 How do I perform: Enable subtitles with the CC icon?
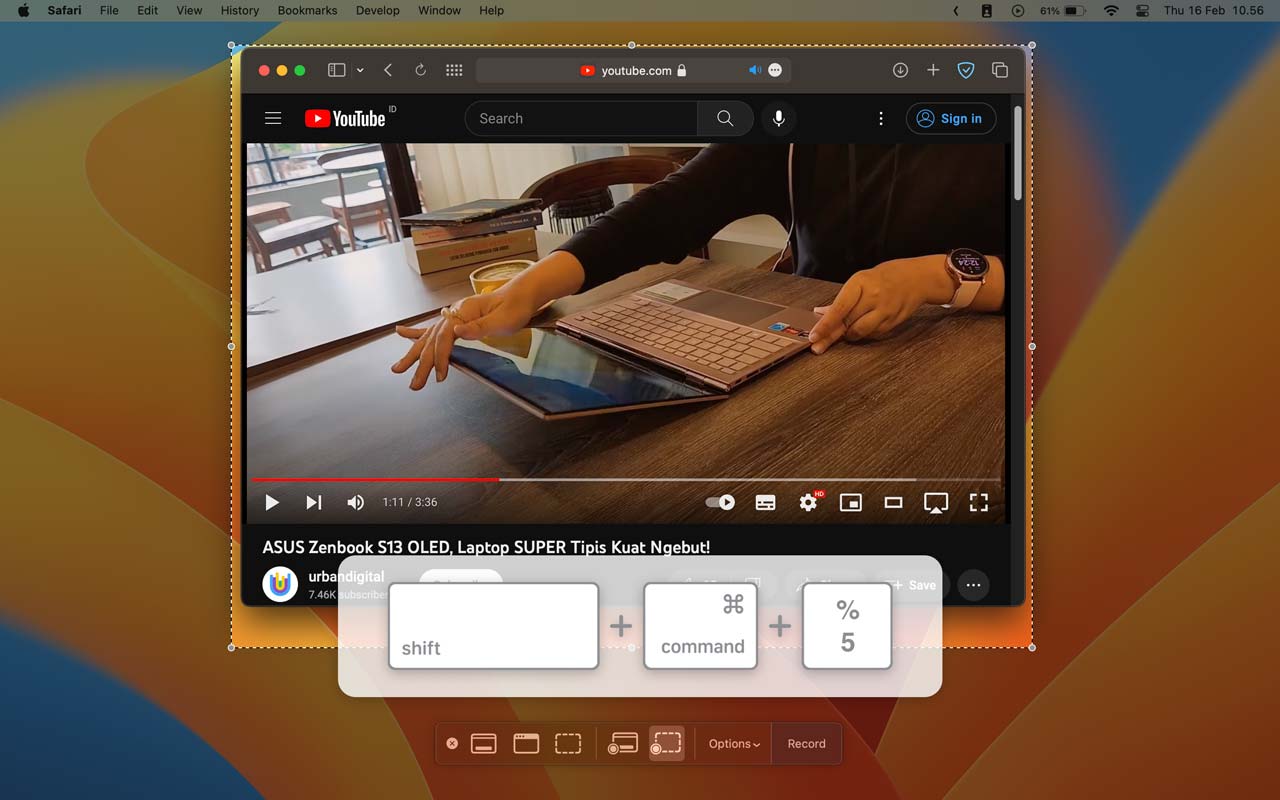(765, 502)
